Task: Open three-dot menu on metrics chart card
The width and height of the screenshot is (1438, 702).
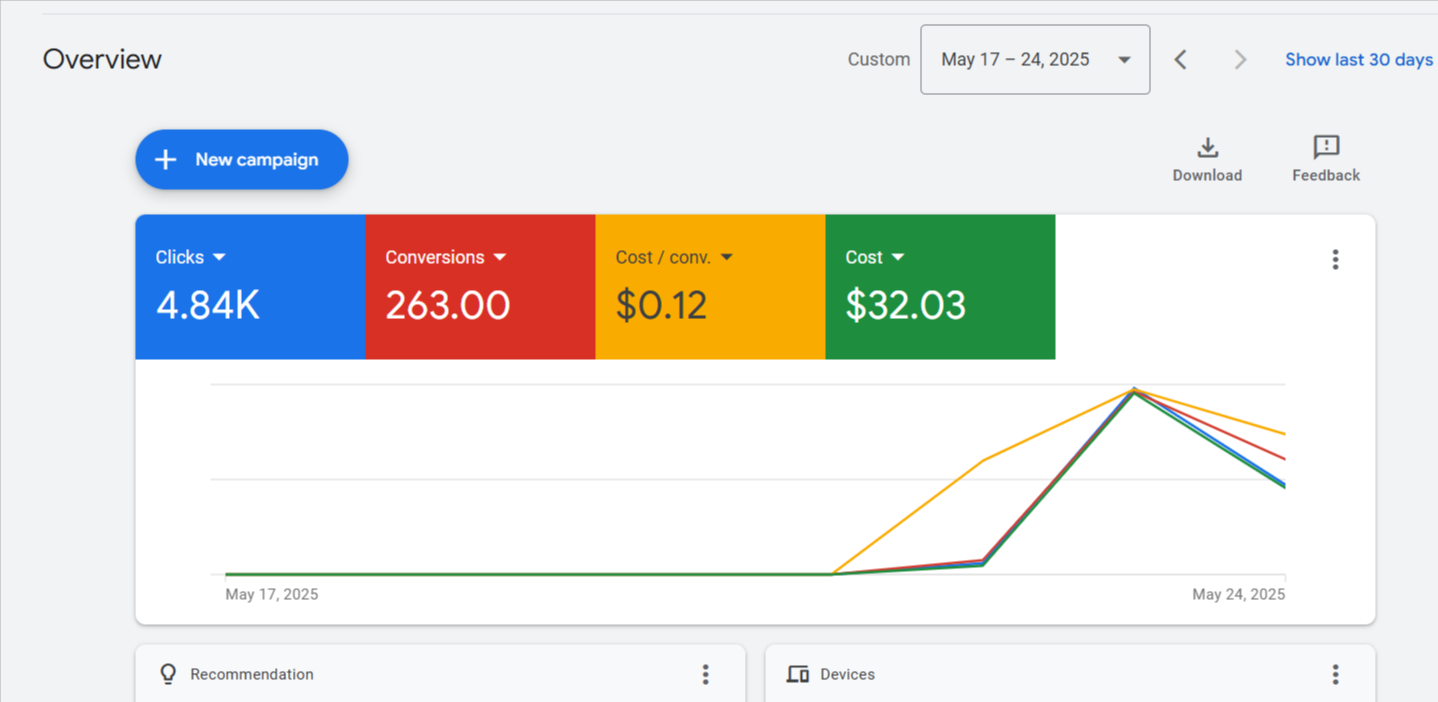Action: [x=1335, y=260]
